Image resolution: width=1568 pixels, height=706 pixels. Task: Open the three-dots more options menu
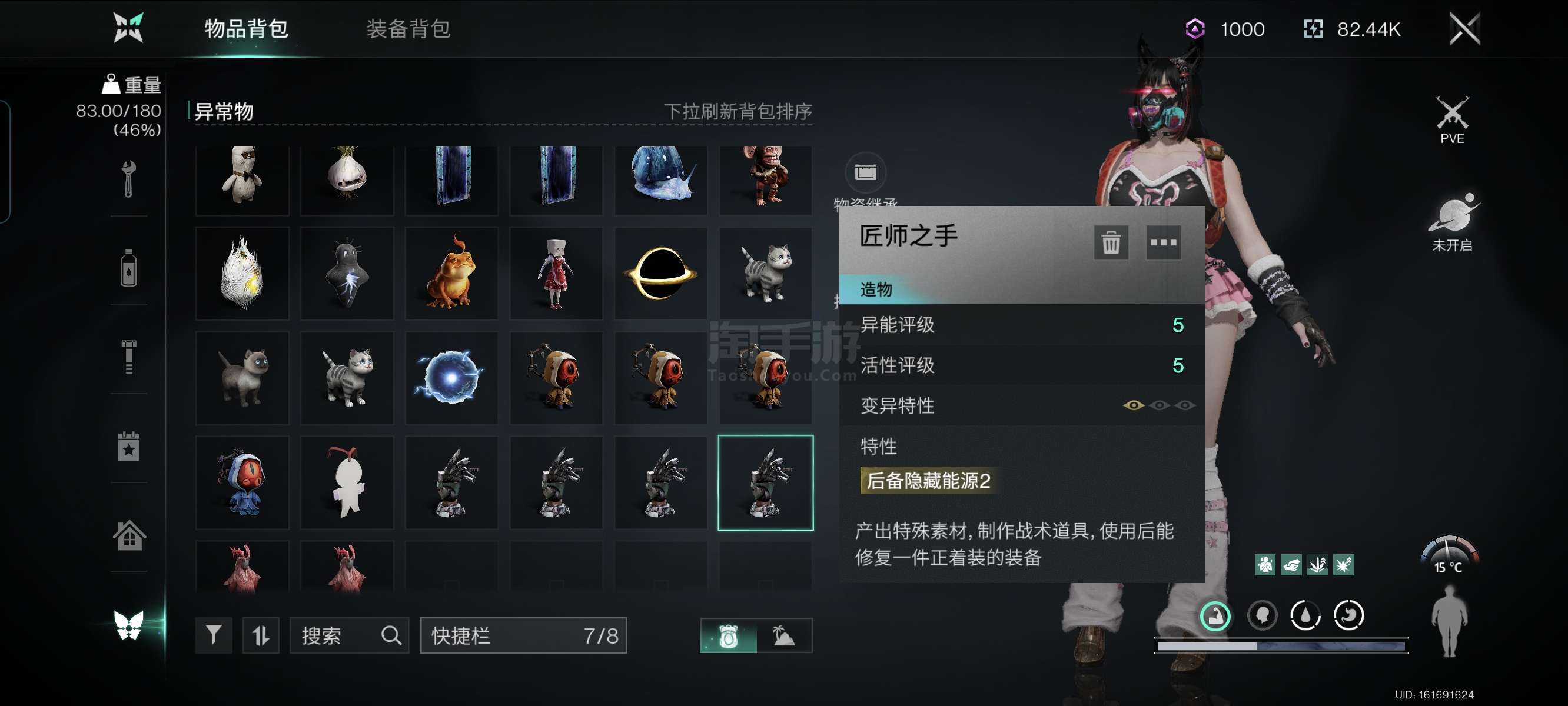tap(1162, 242)
